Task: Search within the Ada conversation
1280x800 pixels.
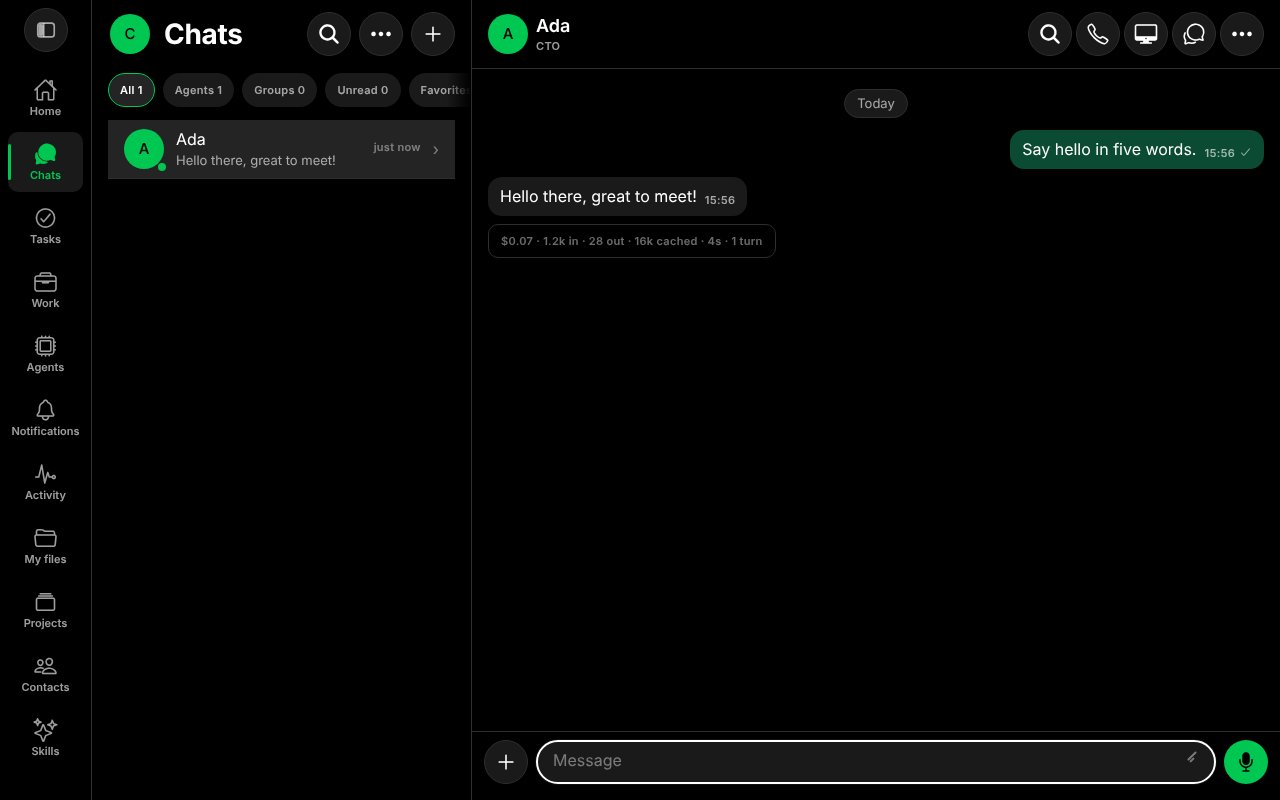Action: click(1050, 34)
